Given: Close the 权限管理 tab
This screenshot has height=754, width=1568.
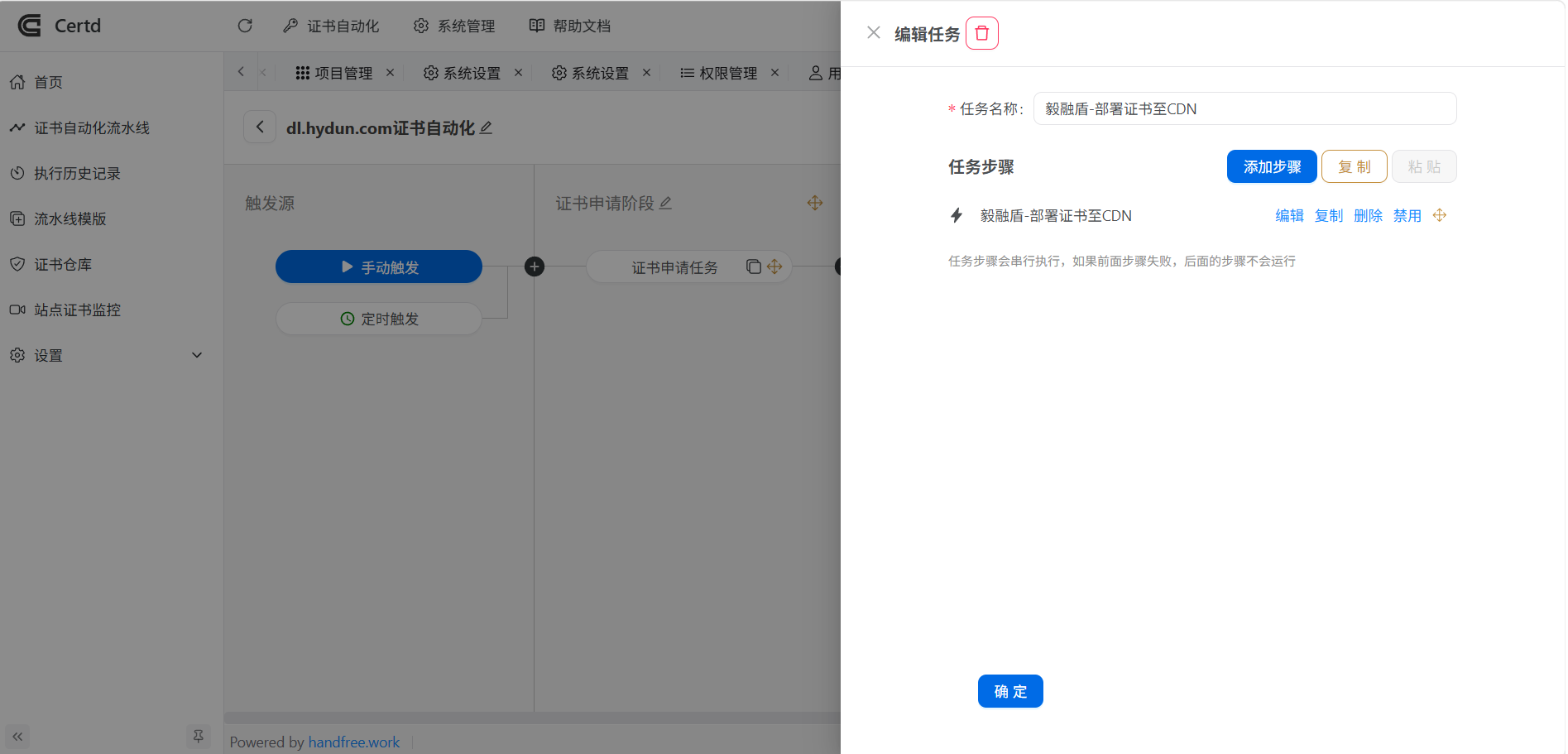Looking at the screenshot, I should pyautogui.click(x=774, y=73).
